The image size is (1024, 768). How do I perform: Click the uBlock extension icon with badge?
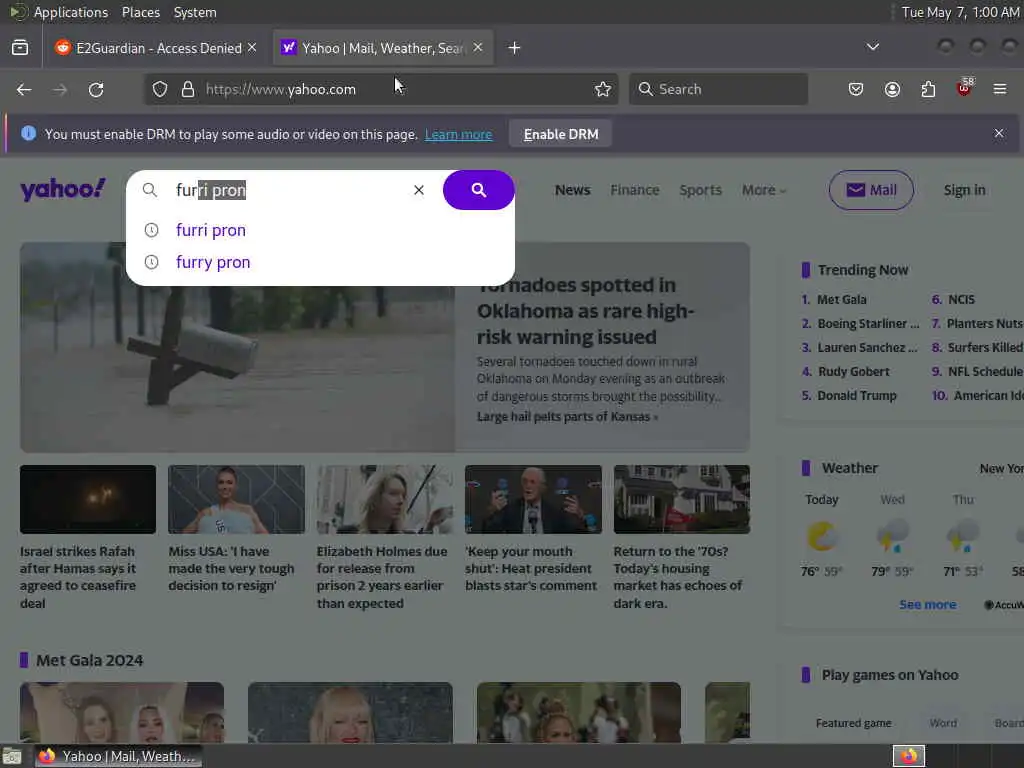click(x=965, y=88)
